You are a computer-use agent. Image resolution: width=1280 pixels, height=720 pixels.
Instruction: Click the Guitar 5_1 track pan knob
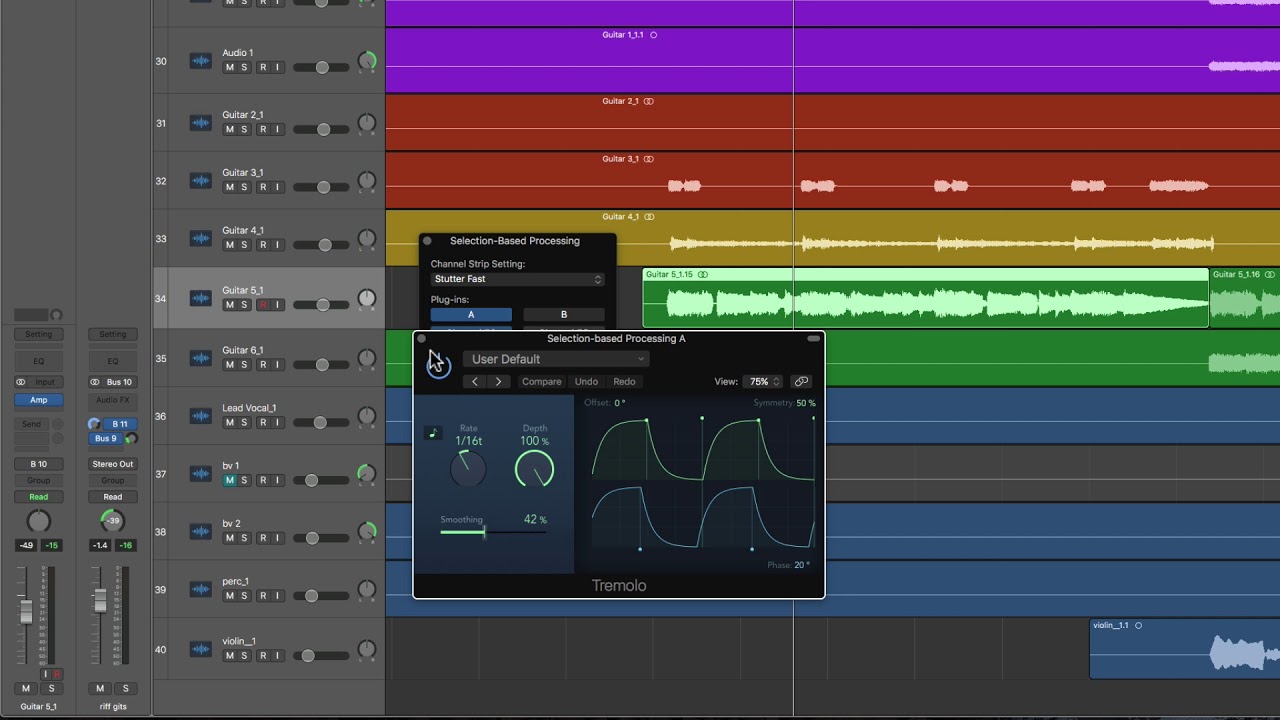coord(367,299)
